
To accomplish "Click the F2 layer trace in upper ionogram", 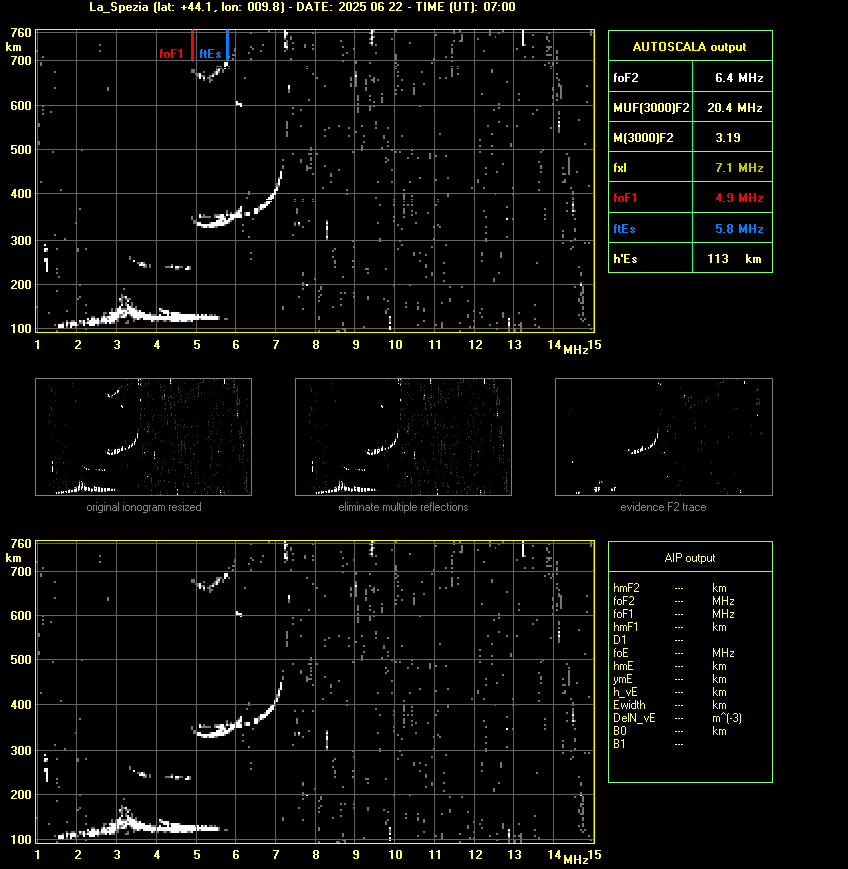I will 238,213.
